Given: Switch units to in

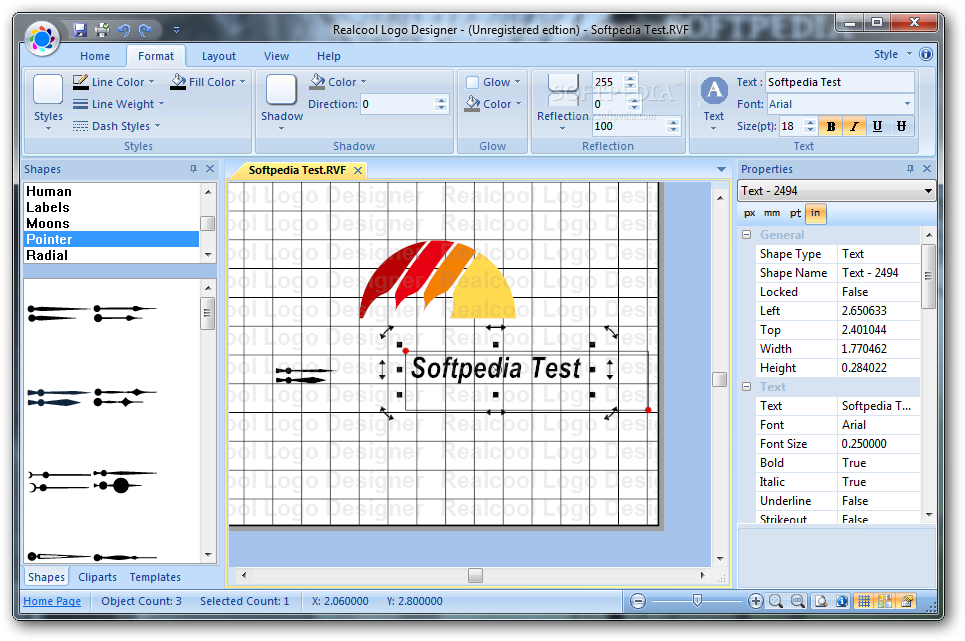Looking at the screenshot, I should tap(815, 213).
